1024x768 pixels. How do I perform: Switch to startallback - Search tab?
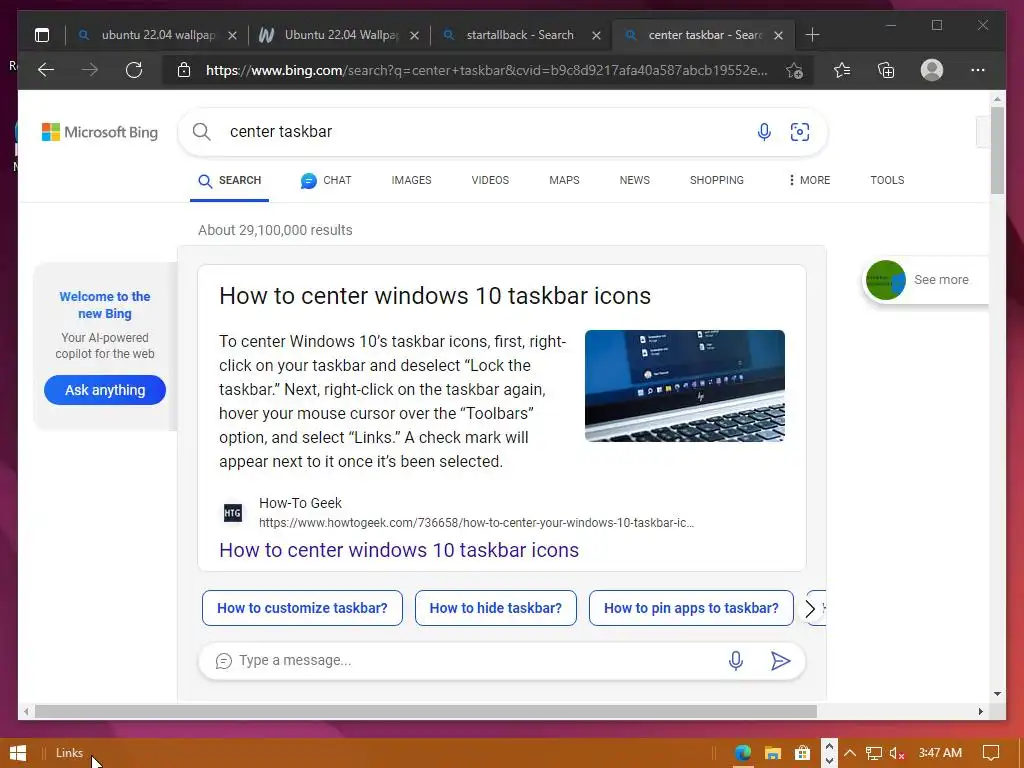click(520, 35)
